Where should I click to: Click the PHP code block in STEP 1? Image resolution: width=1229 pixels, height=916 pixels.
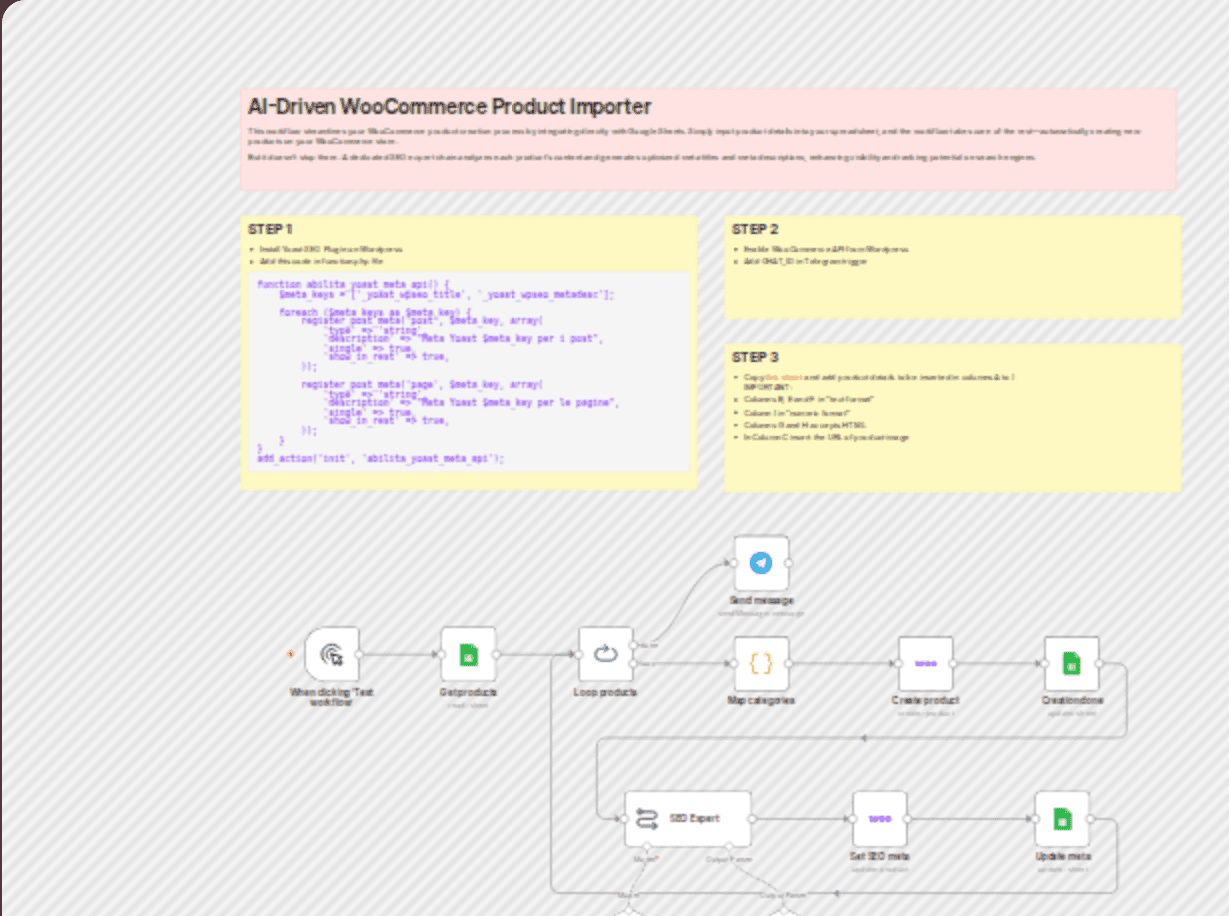(x=468, y=372)
